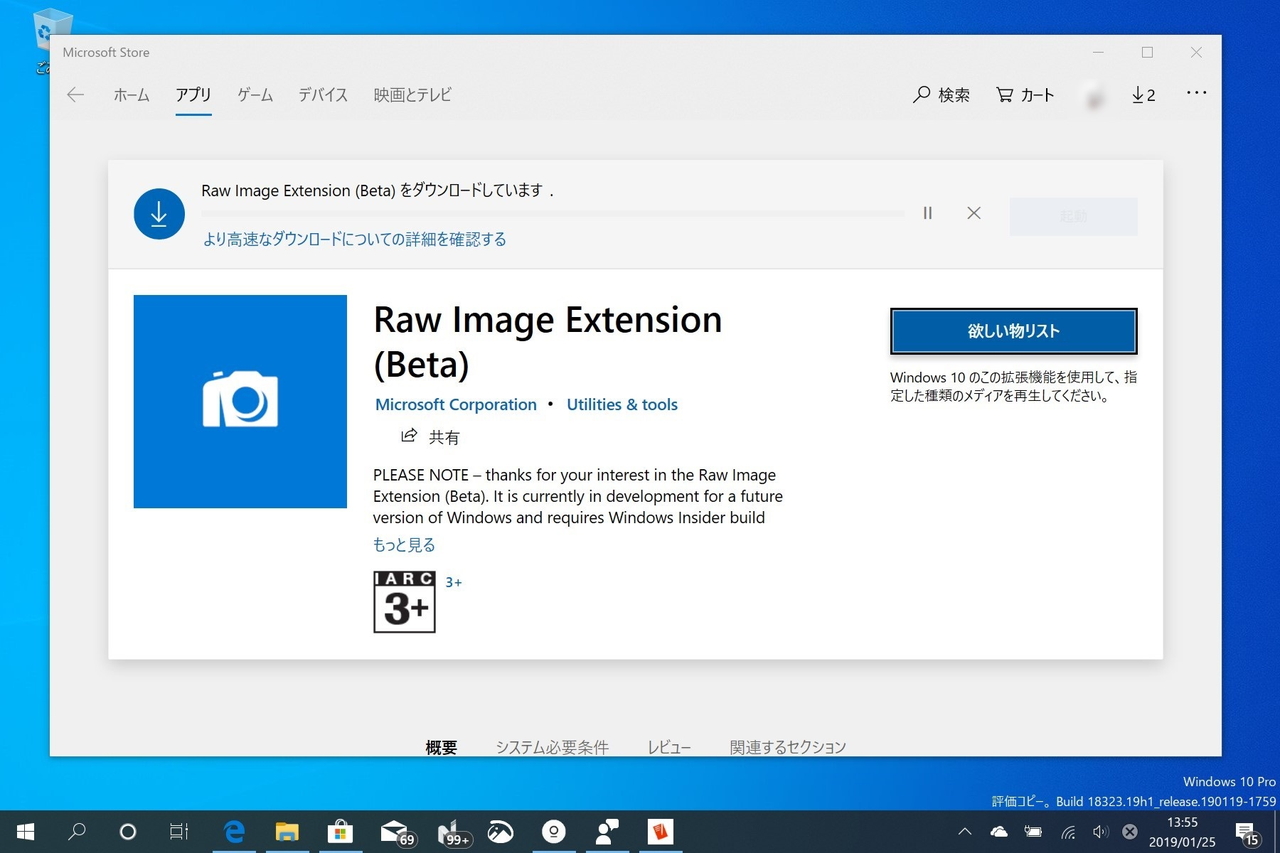The width and height of the screenshot is (1280, 853).
Task: Jump to 関連するセクション
Action: (x=788, y=747)
